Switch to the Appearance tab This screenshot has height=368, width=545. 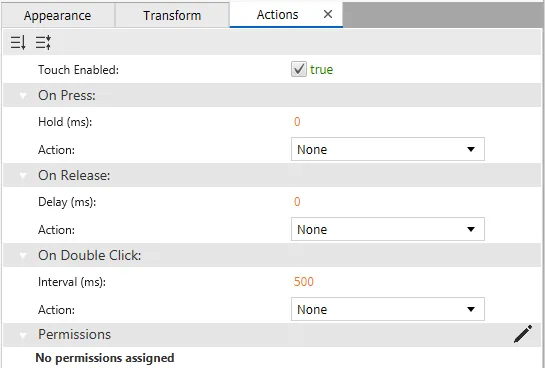[x=58, y=15]
